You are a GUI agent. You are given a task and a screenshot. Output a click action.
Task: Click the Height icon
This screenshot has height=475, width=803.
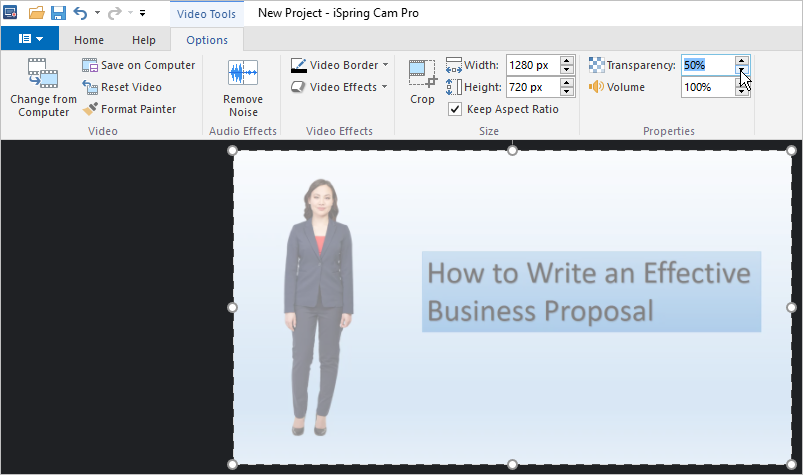click(x=454, y=87)
